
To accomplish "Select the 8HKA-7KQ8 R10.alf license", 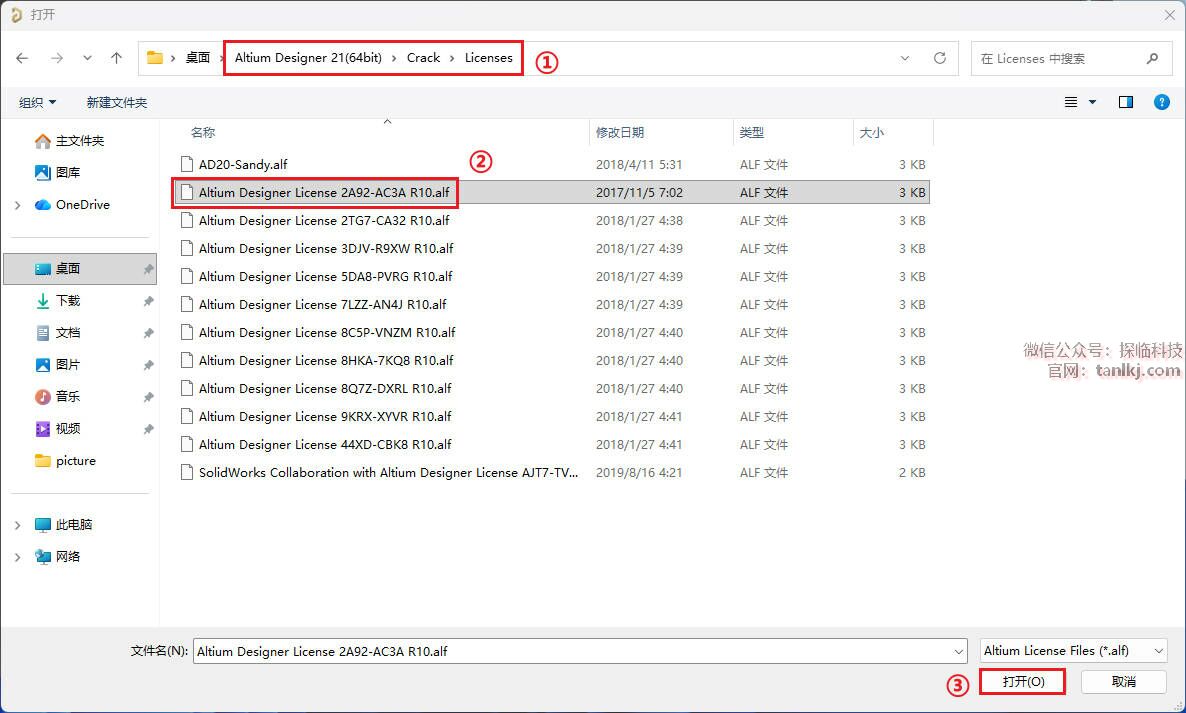I will (x=551, y=360).
